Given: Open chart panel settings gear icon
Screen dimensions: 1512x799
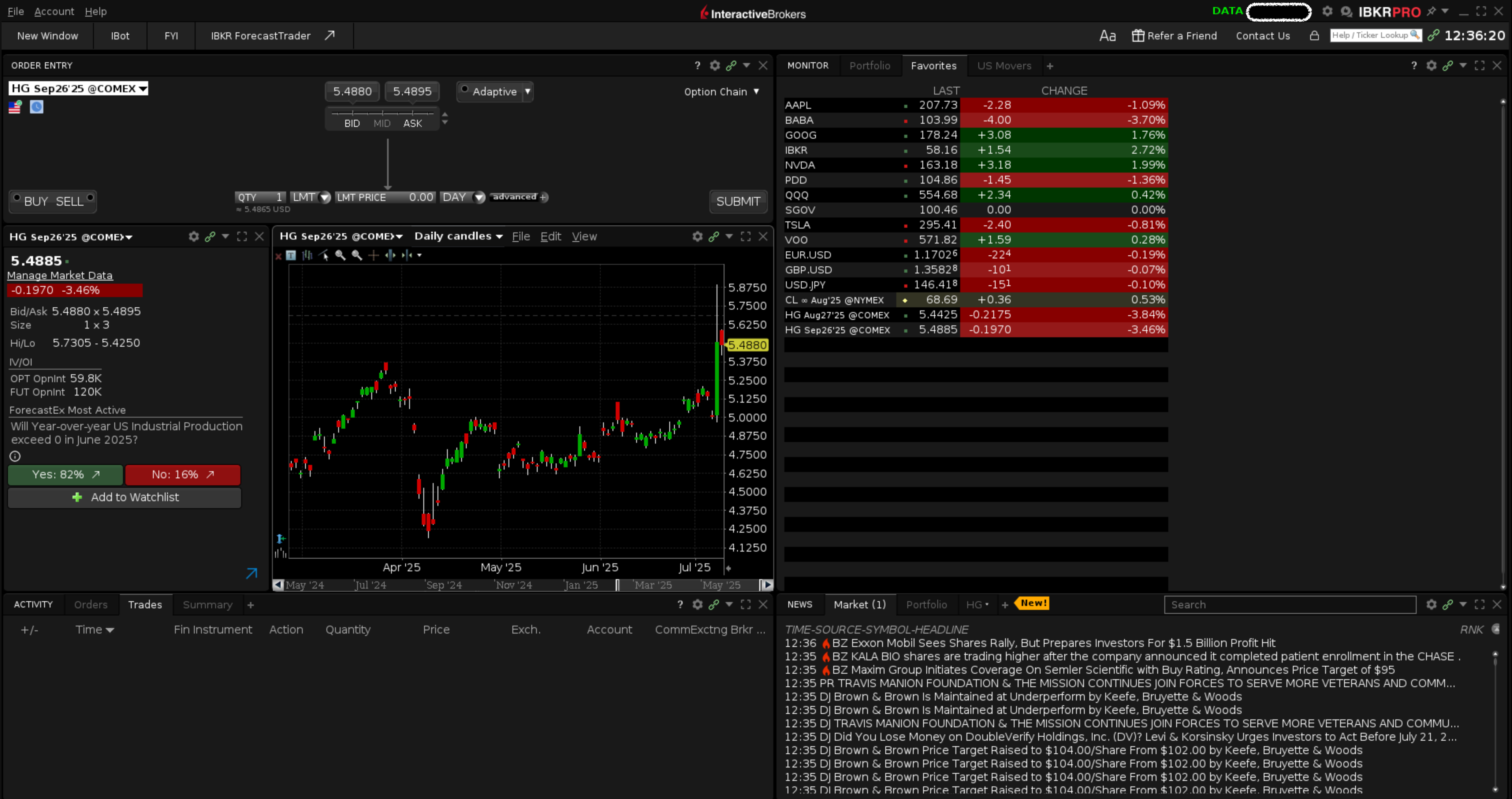Looking at the screenshot, I should (697, 236).
